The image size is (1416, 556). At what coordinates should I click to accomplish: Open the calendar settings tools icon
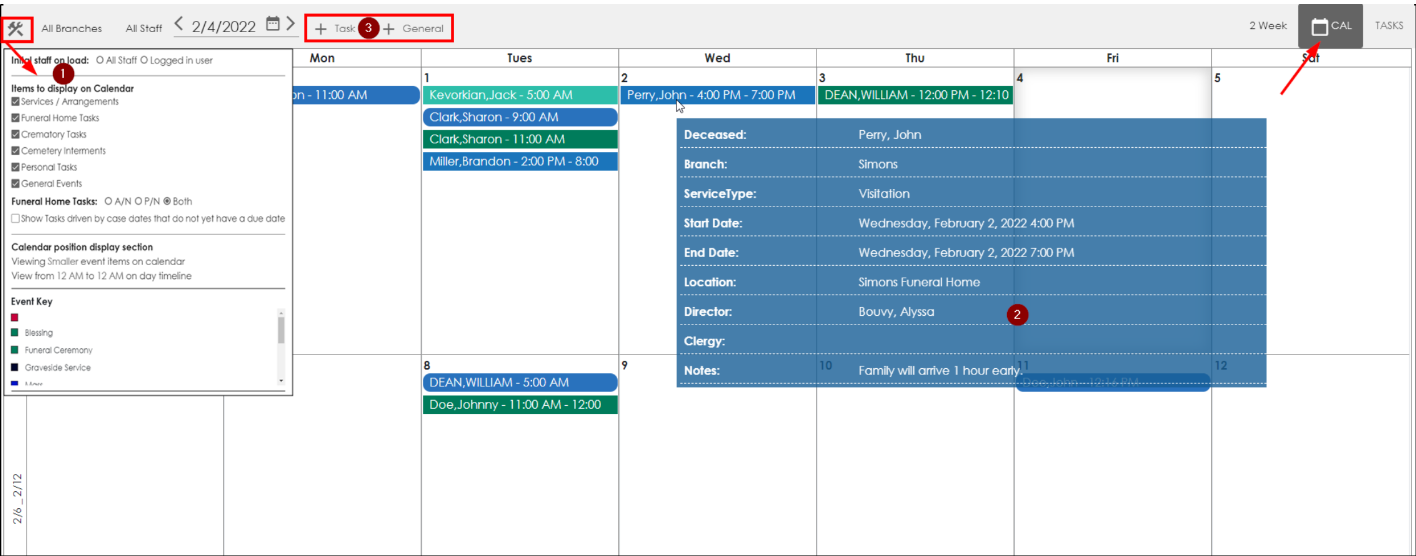click(x=16, y=29)
